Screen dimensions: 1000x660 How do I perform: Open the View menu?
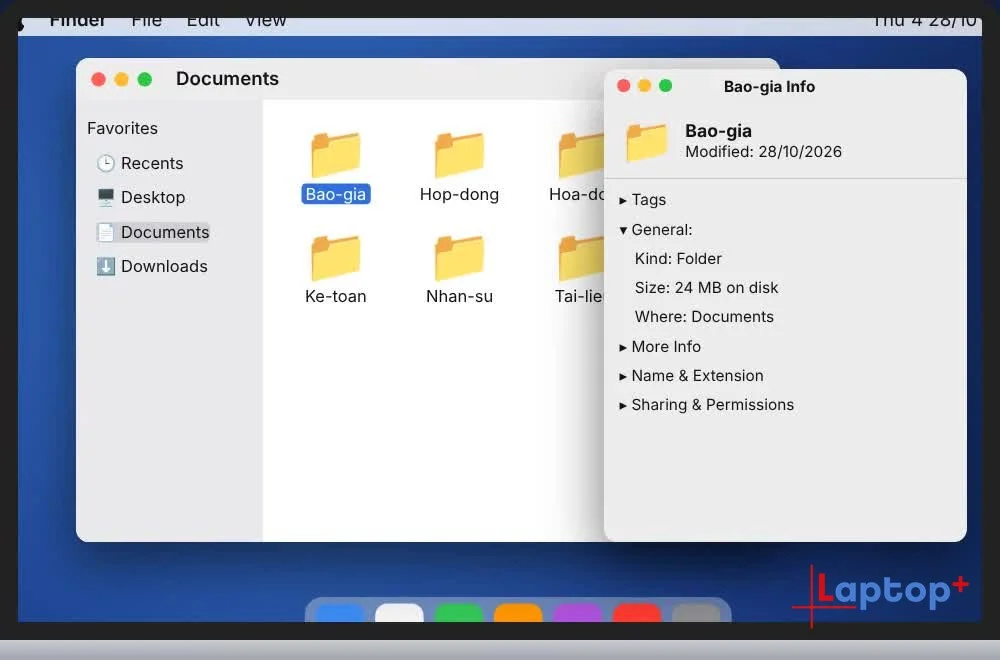(265, 22)
